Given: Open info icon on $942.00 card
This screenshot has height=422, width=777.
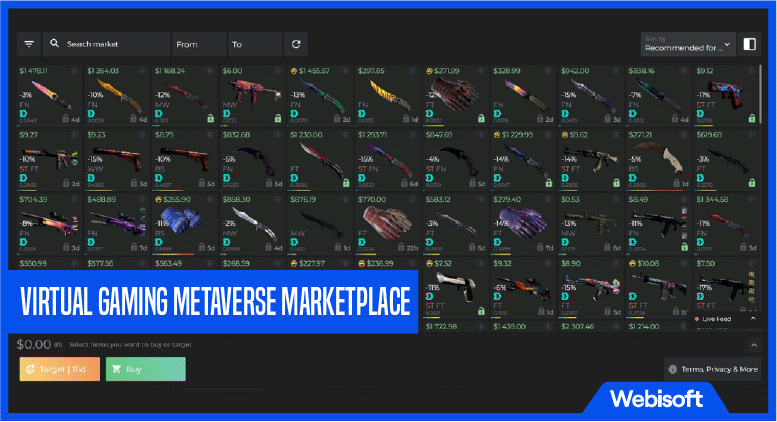Looking at the screenshot, I should 616,71.
